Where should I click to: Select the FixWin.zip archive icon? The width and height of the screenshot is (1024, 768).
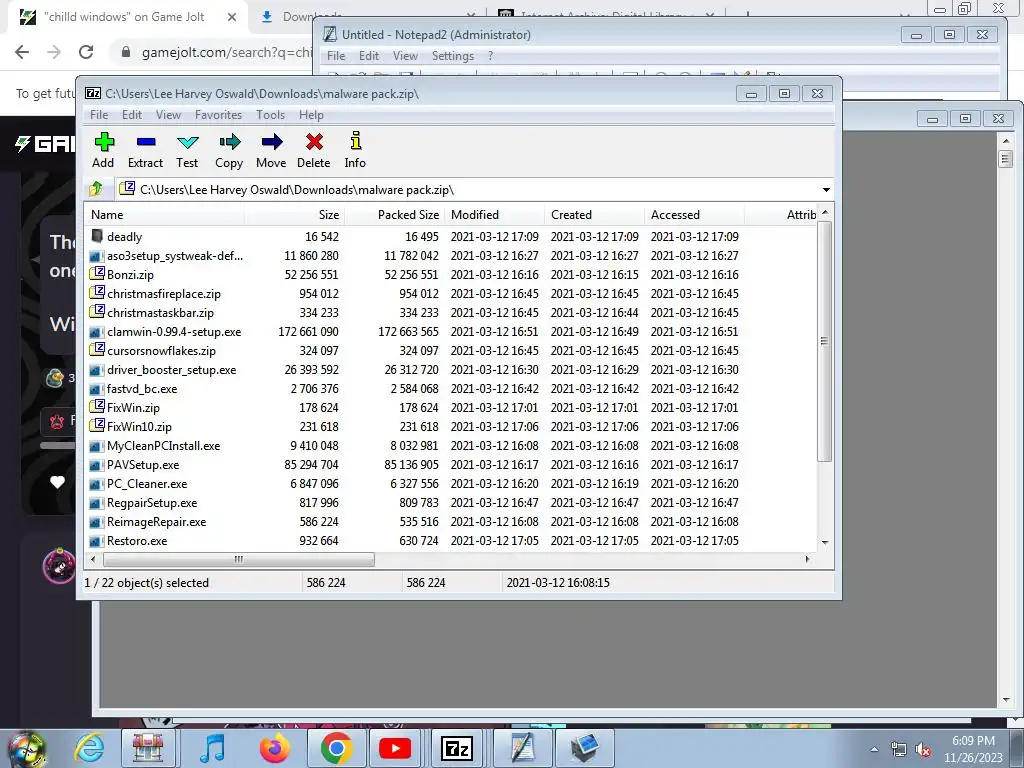click(x=97, y=408)
